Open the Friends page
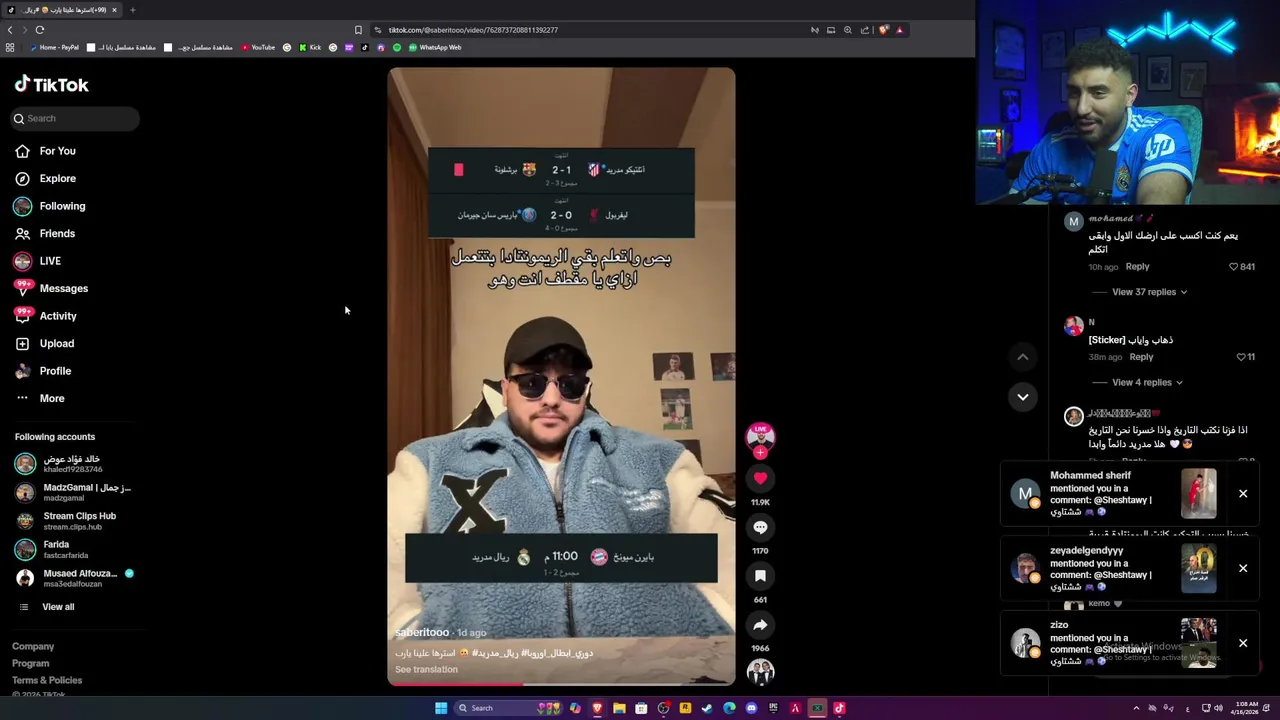The height and width of the screenshot is (720, 1280). click(45, 233)
